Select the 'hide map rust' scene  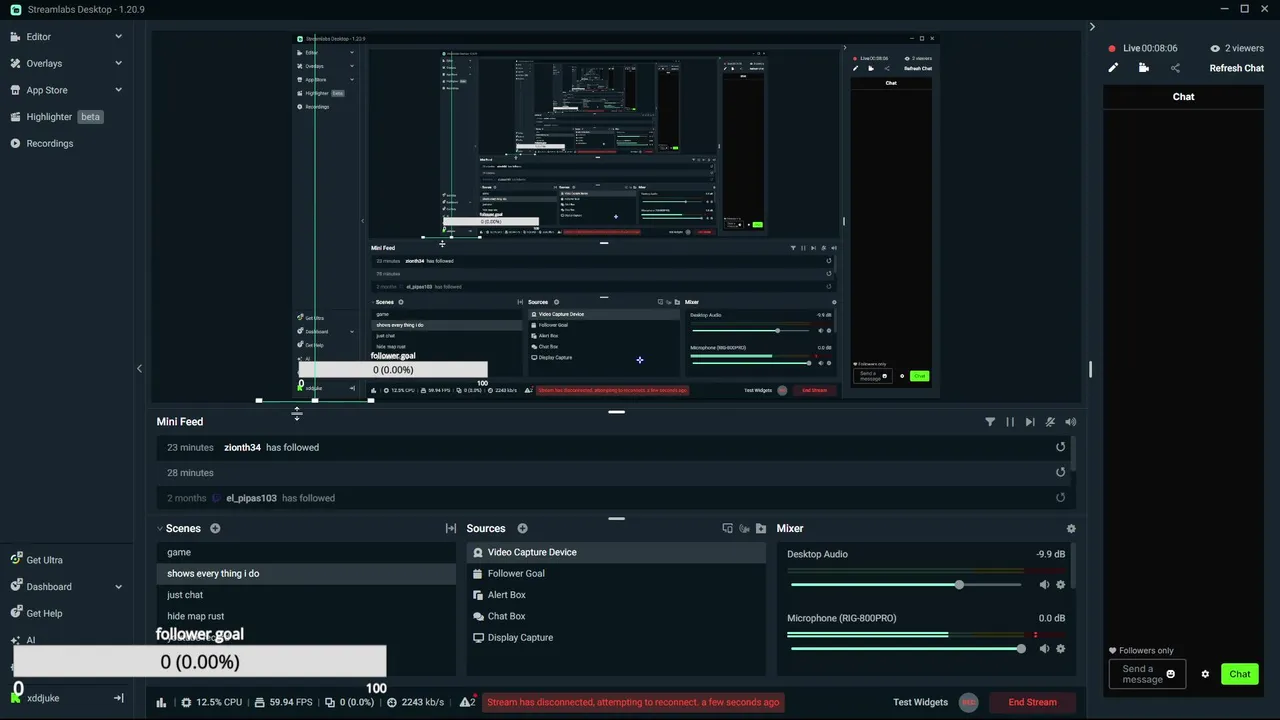[306, 616]
